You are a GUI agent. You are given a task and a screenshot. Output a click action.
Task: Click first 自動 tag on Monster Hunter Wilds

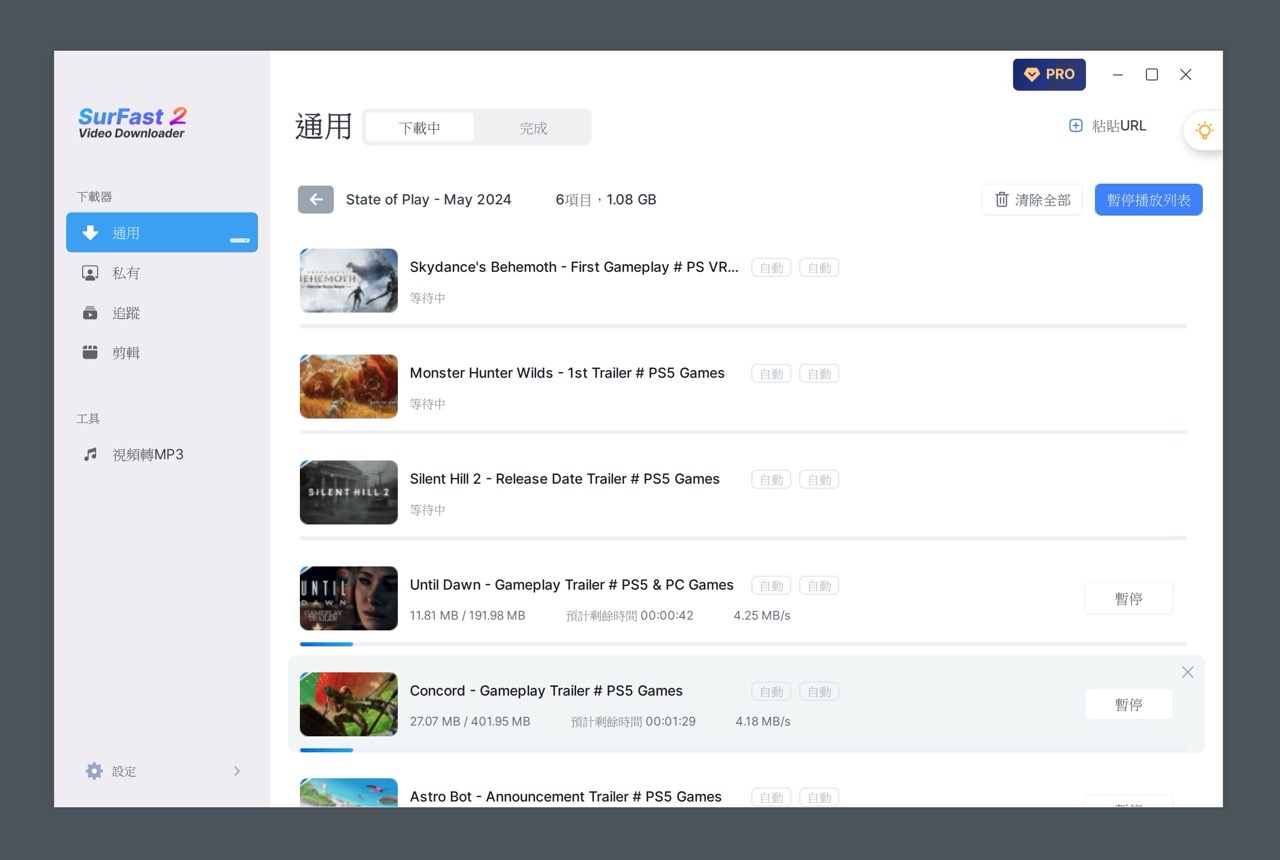[x=771, y=374]
